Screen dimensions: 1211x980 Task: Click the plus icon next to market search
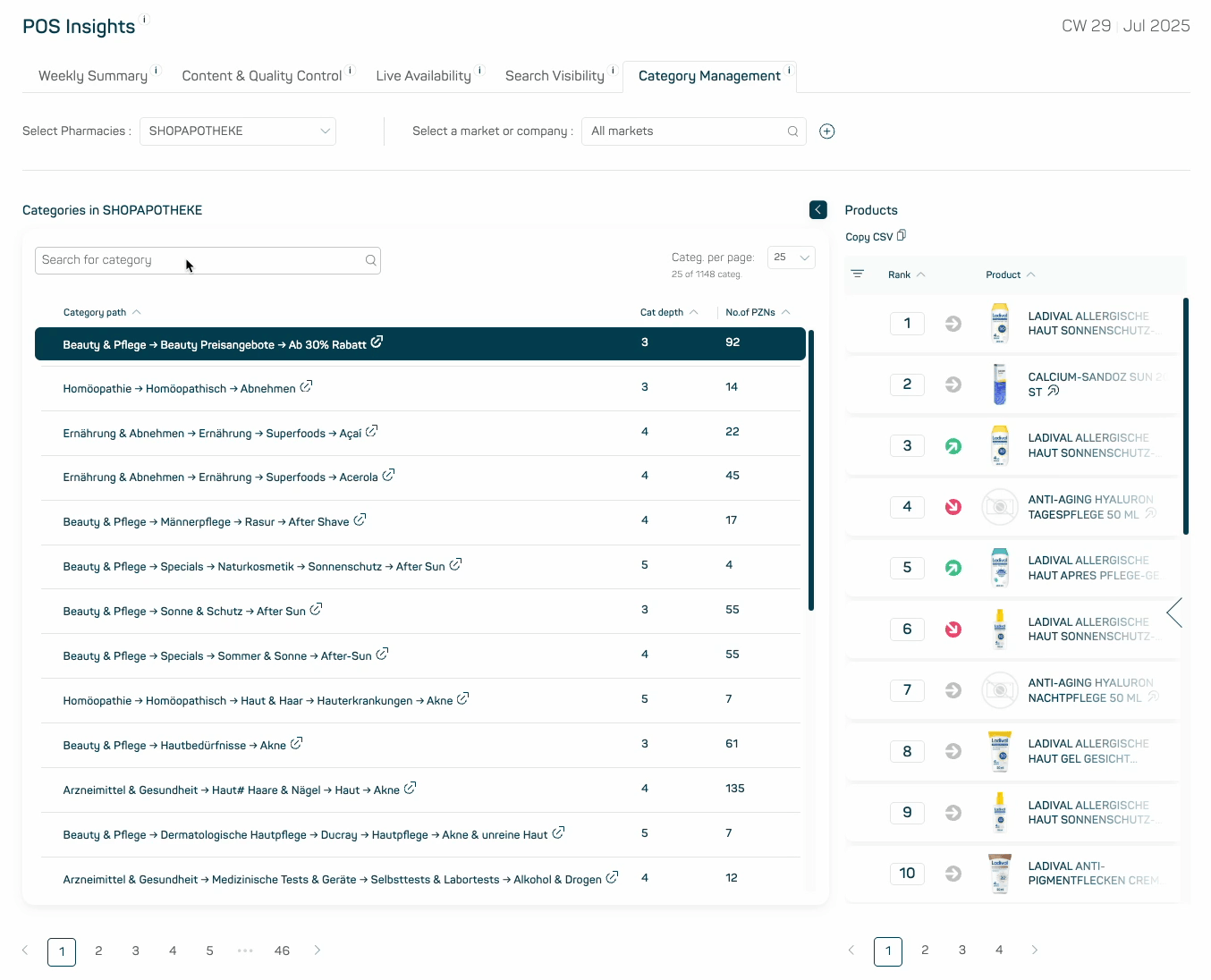pyautogui.click(x=826, y=131)
